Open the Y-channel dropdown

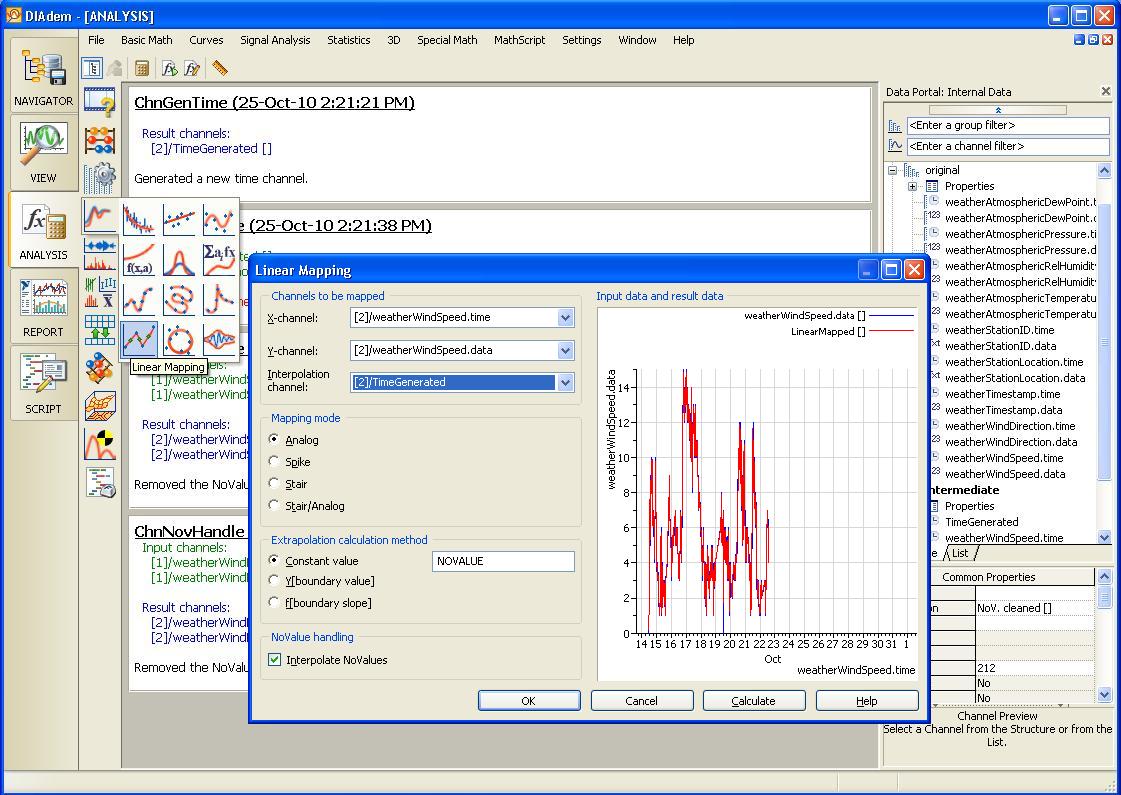(x=566, y=350)
